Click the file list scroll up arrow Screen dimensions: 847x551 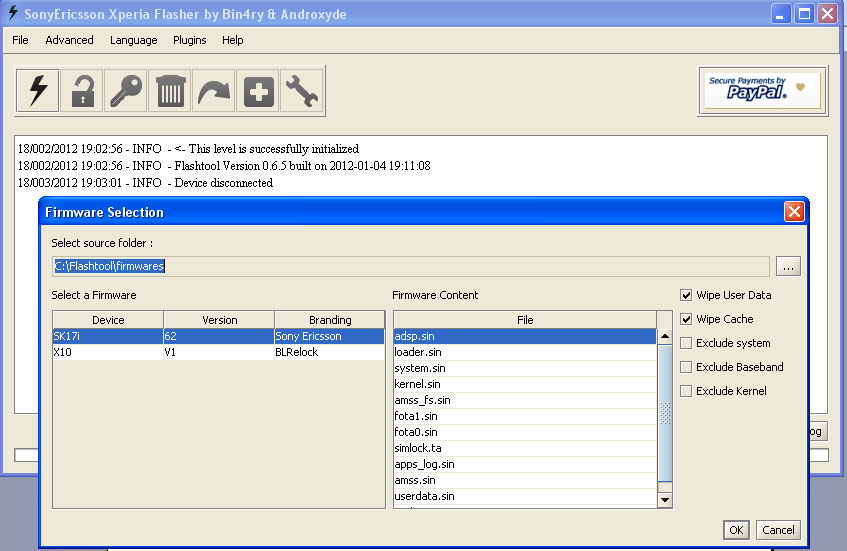click(x=665, y=336)
